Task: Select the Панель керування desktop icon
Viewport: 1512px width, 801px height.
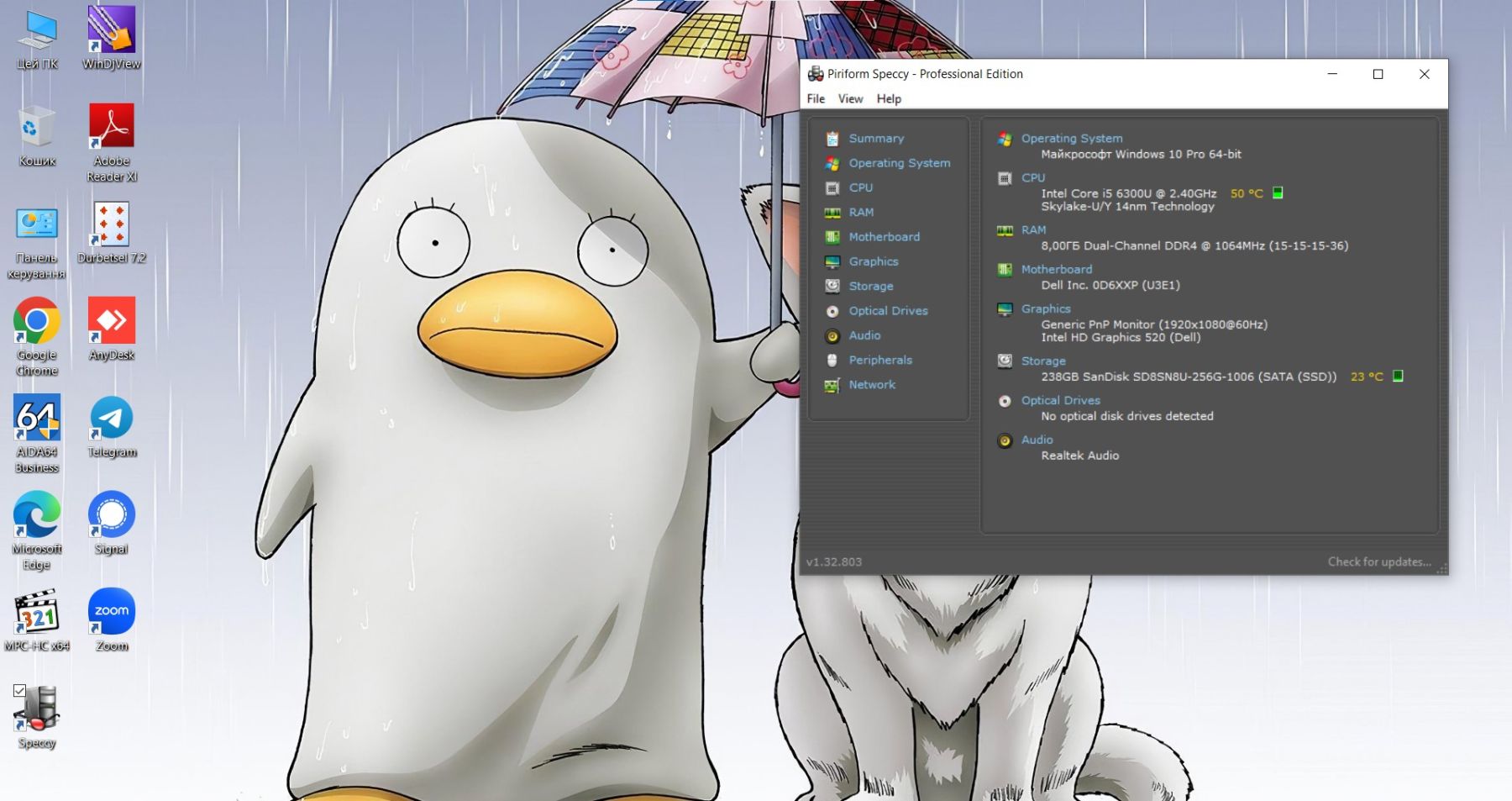Action: click(37, 243)
